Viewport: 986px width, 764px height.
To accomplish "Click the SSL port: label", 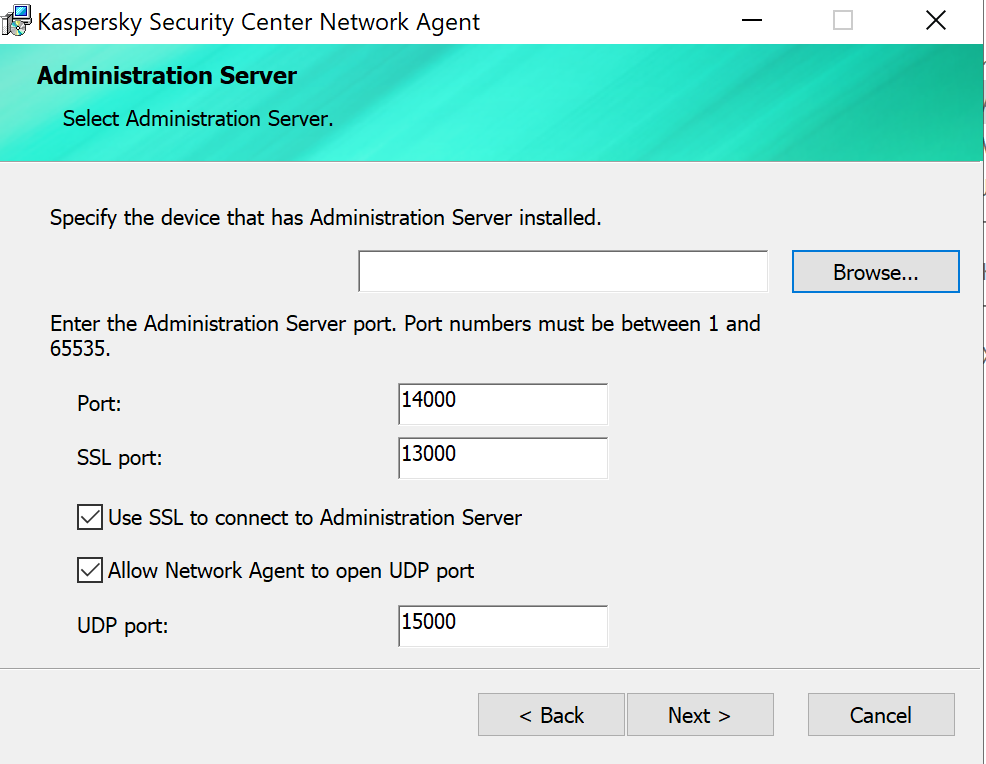I will pos(119,458).
